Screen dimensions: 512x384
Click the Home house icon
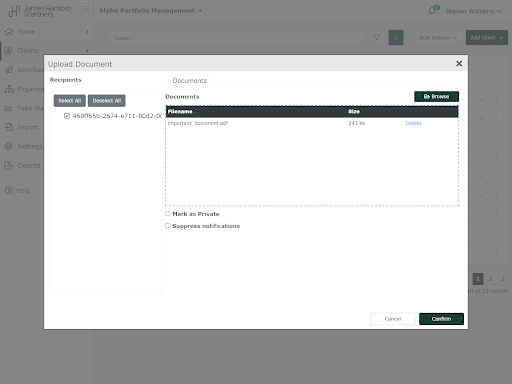9,31
